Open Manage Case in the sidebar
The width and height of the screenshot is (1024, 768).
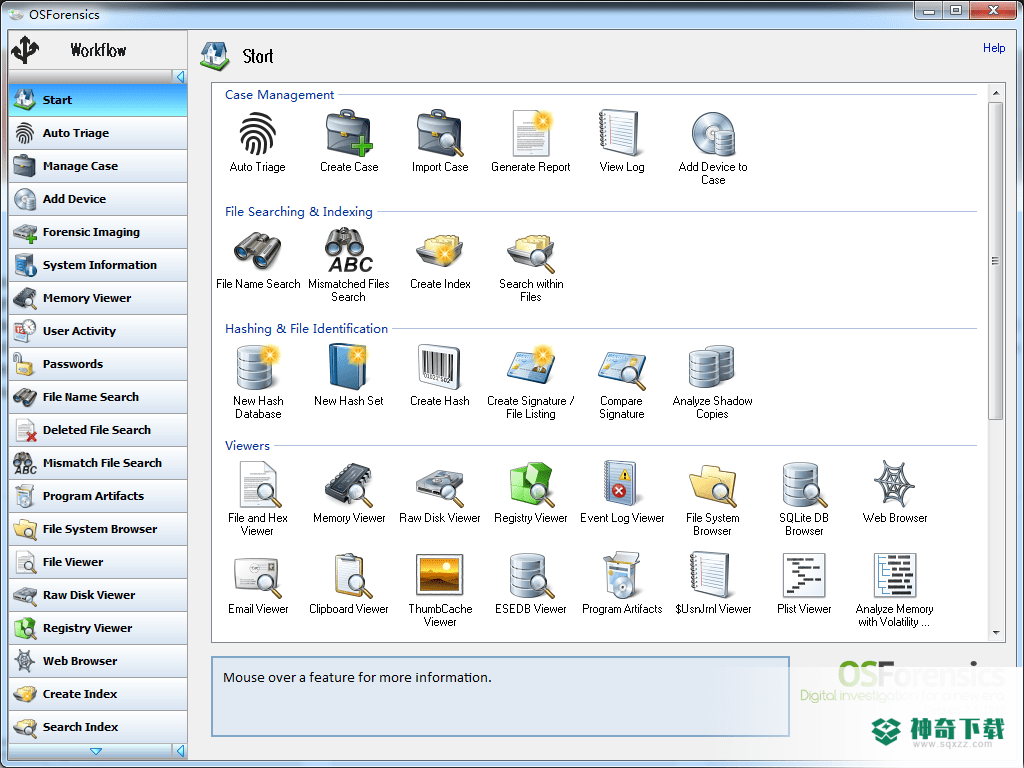click(x=98, y=166)
